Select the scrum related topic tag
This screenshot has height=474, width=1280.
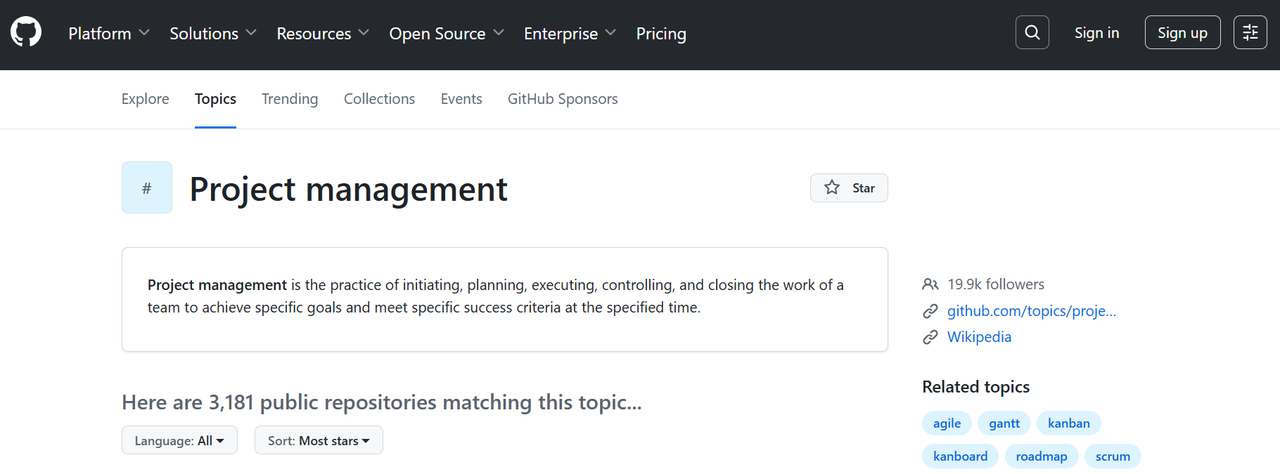coord(1112,456)
